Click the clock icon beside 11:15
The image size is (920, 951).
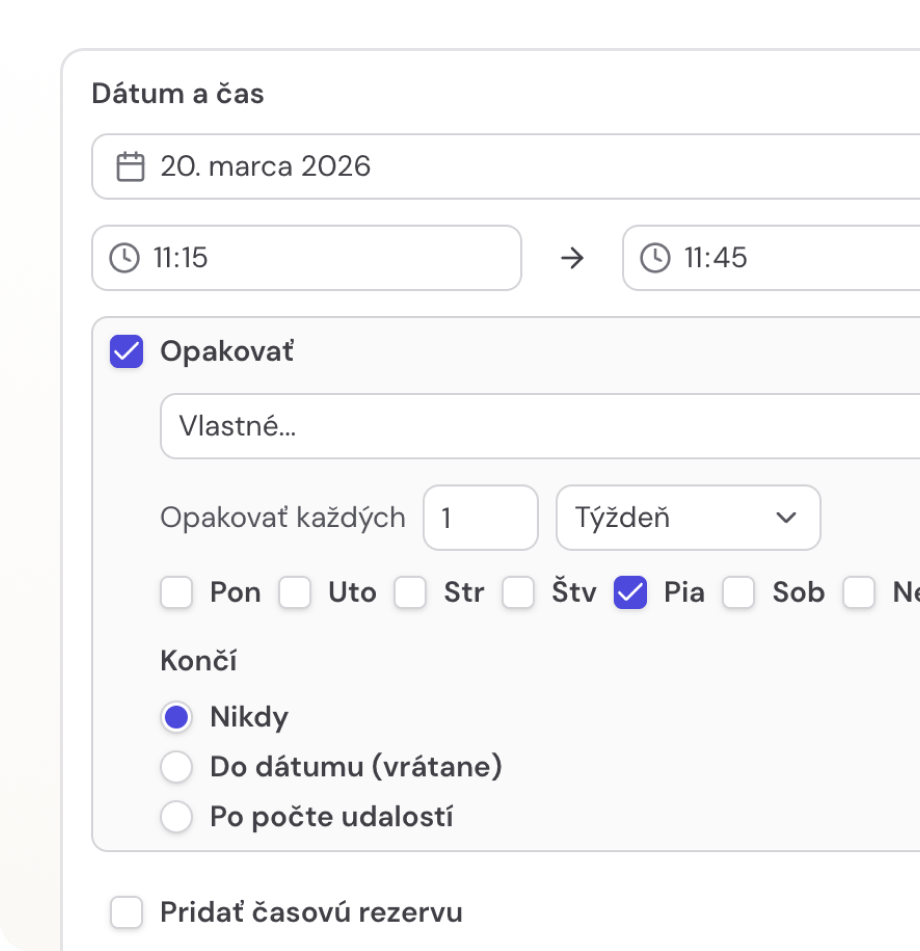tap(124, 258)
